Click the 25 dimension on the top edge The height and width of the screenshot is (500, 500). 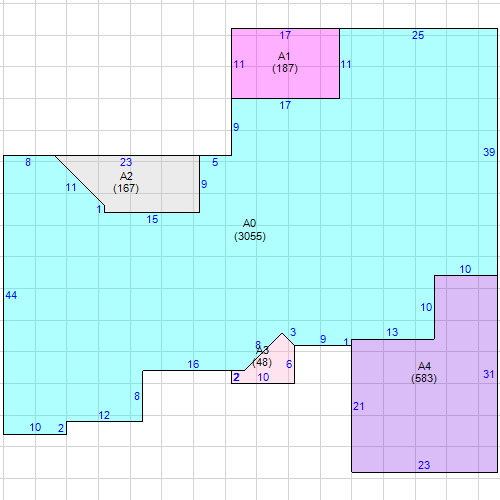(418, 35)
